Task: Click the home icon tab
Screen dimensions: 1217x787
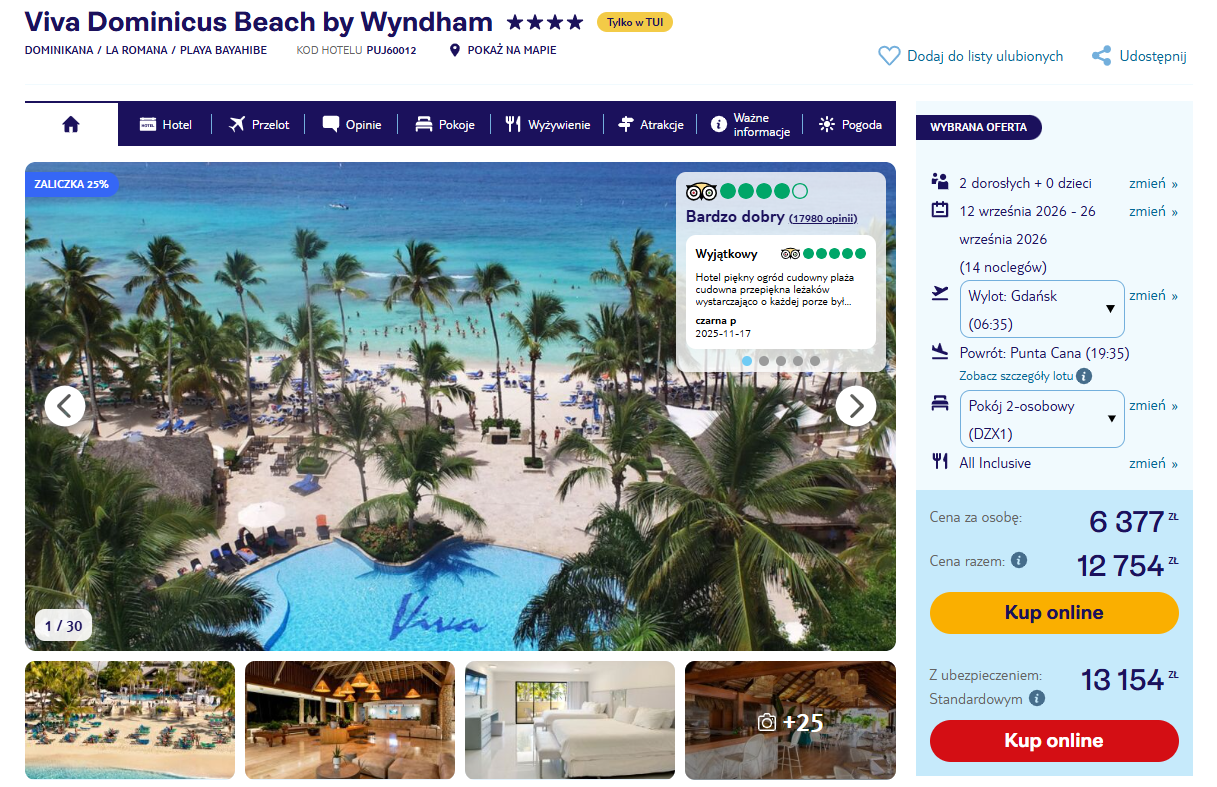Action: (x=71, y=124)
